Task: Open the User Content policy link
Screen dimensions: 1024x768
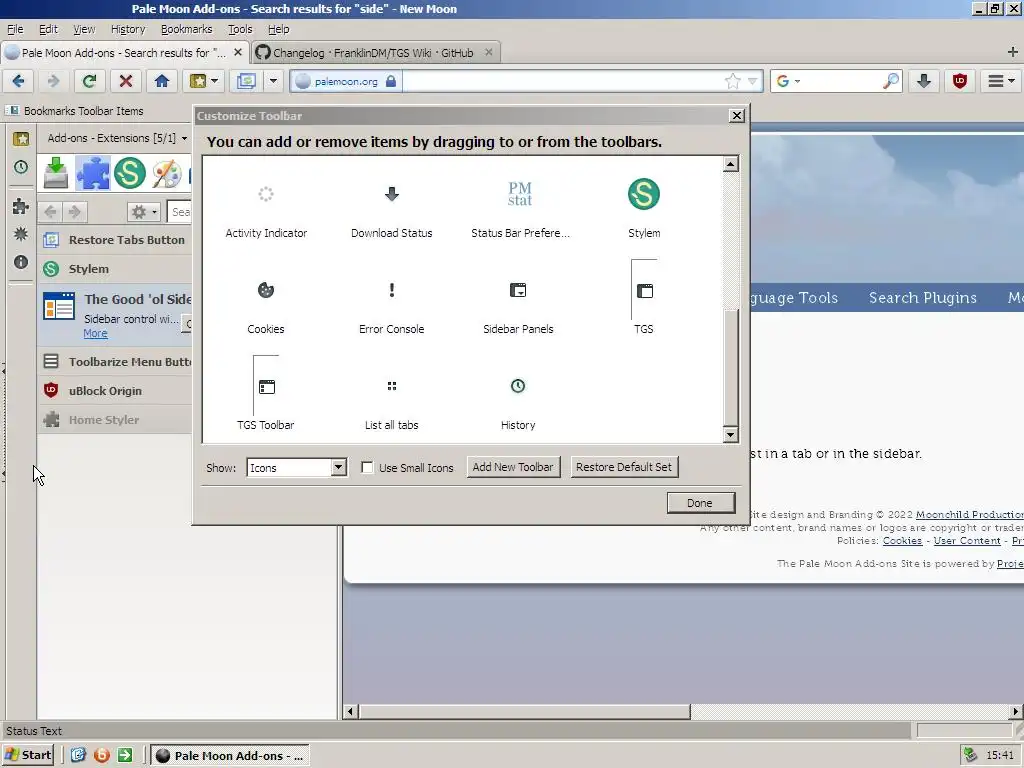Action: pyautogui.click(x=967, y=541)
